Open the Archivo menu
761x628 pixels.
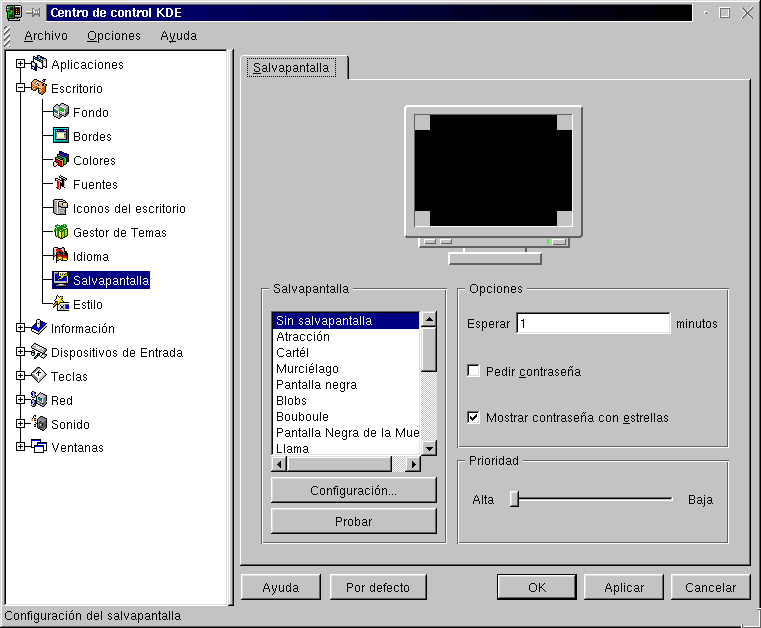46,36
